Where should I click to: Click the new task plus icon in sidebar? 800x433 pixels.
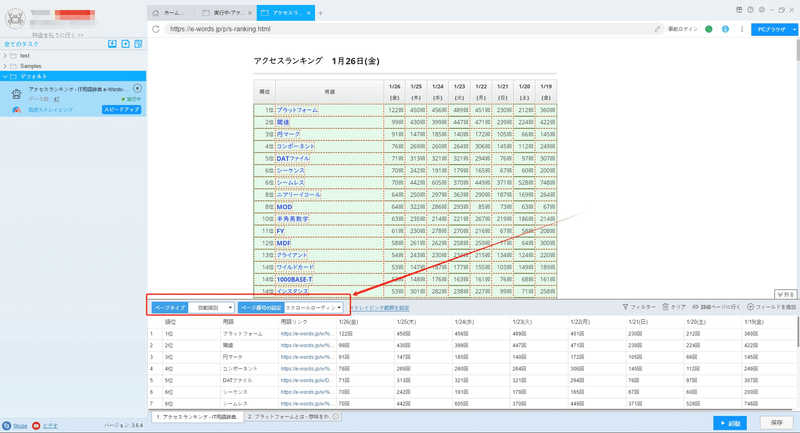pyautogui.click(x=126, y=44)
